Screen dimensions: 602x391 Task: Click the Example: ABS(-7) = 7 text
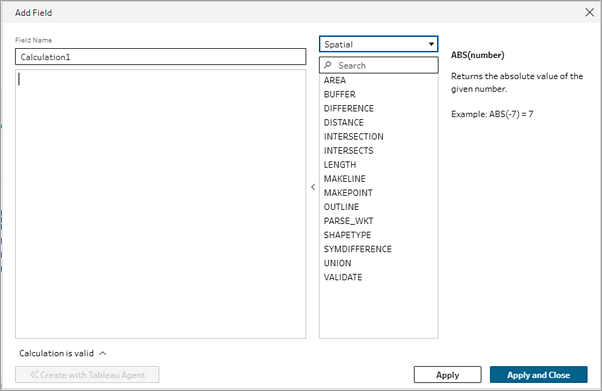492,114
